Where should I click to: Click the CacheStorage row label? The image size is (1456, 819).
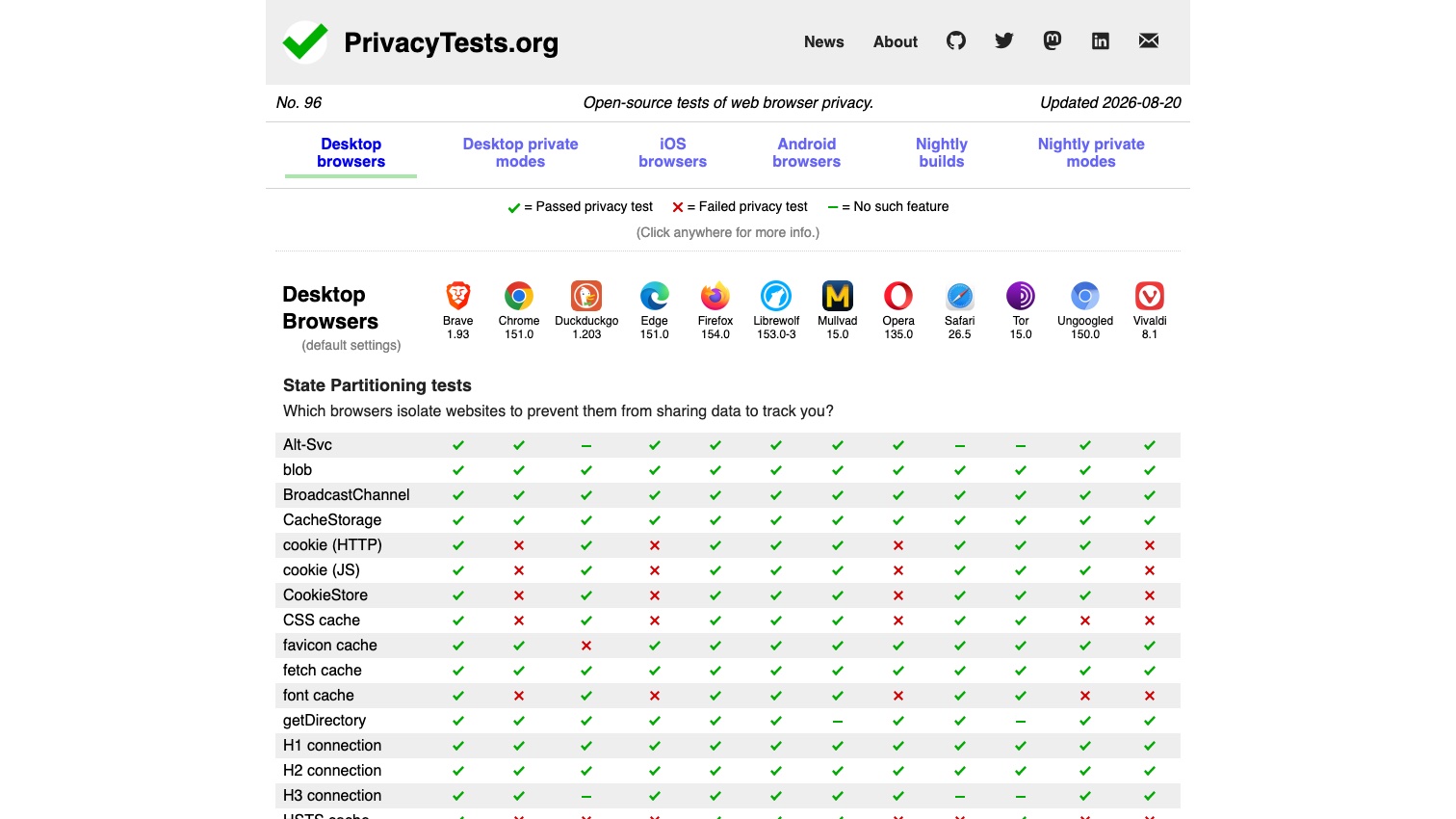tap(332, 519)
